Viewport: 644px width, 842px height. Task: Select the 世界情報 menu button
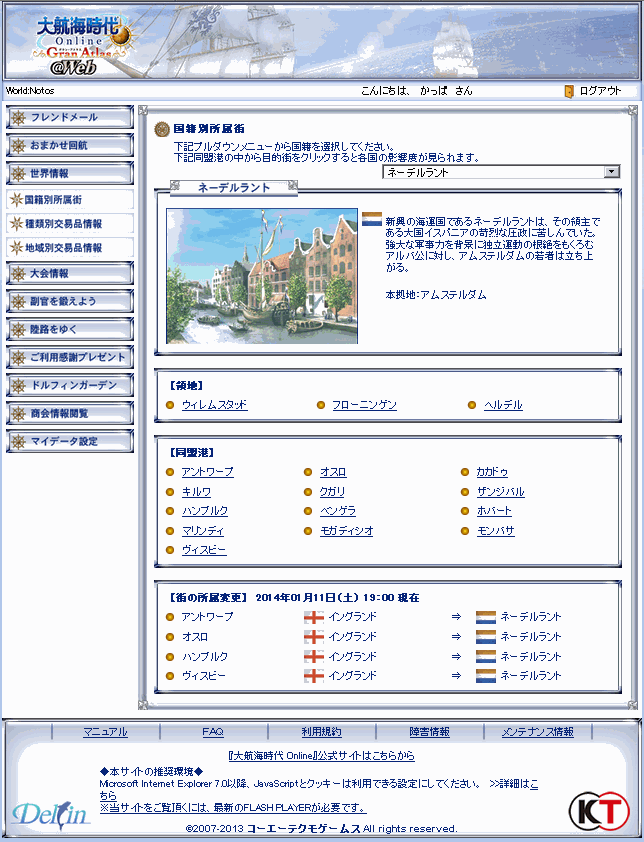click(x=70, y=173)
